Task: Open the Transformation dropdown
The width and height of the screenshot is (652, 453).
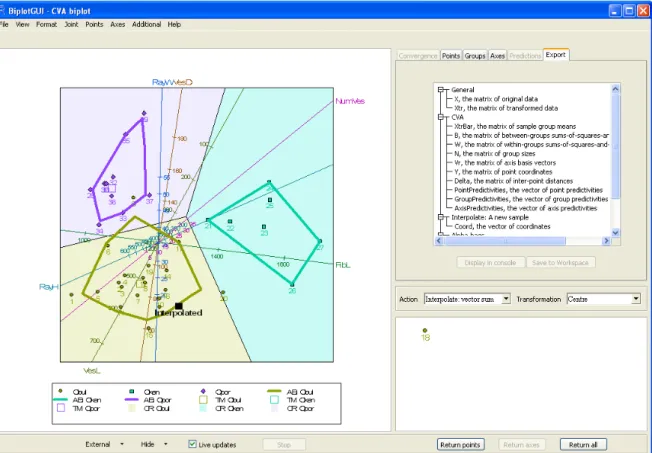Action: (x=636, y=299)
